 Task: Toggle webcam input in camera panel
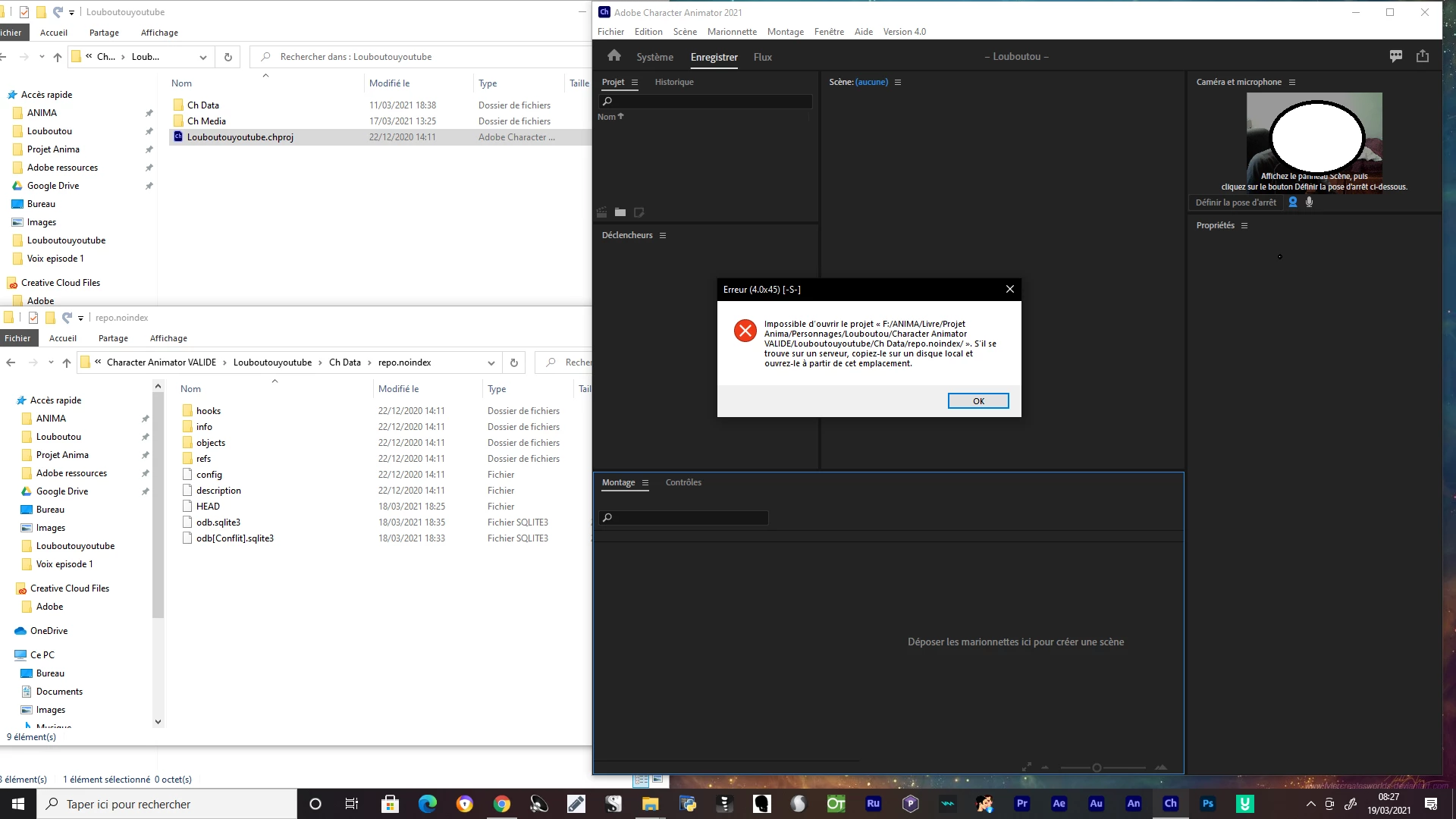click(1293, 202)
